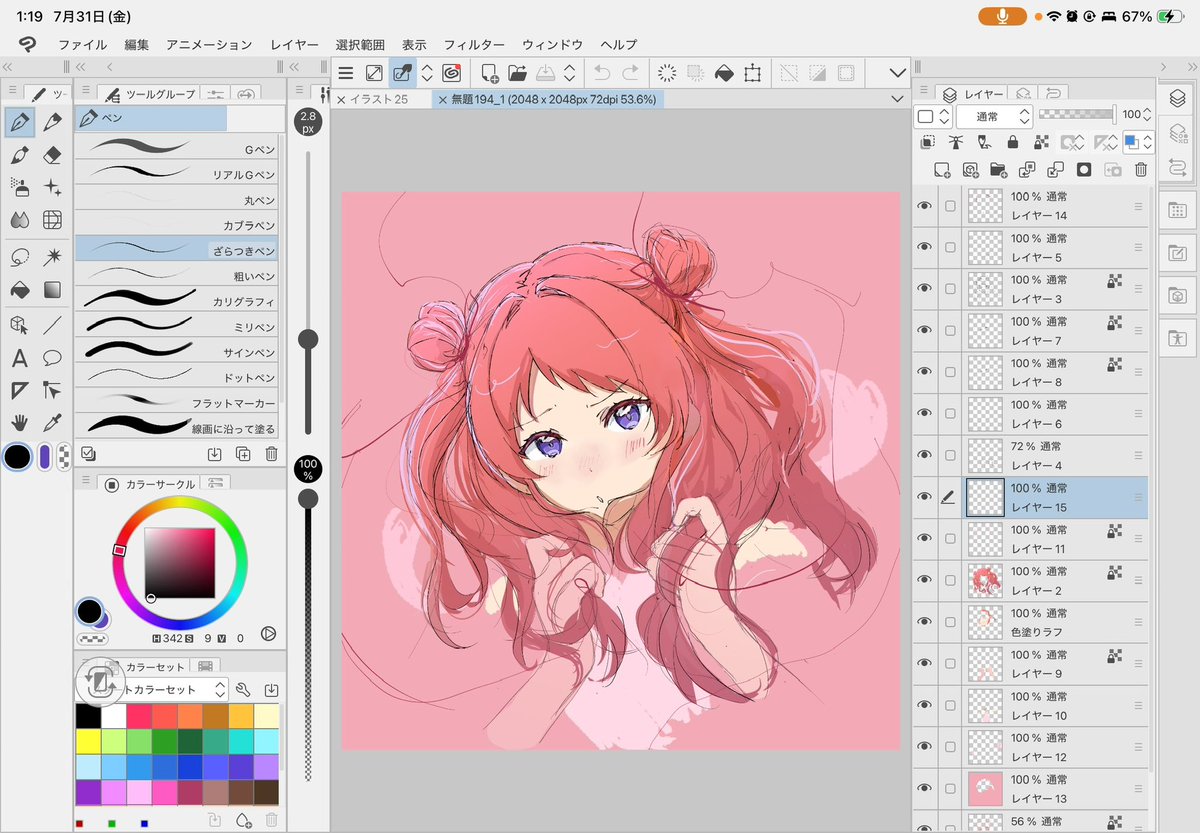The width and height of the screenshot is (1200, 833).
Task: Switch to the イラスト25 canvas tab
Action: coord(379,99)
